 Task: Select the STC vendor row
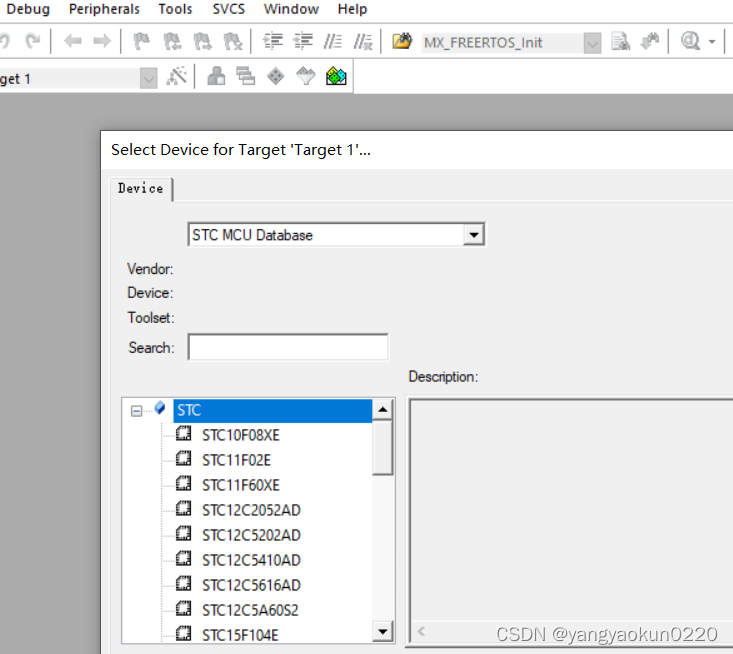273,410
